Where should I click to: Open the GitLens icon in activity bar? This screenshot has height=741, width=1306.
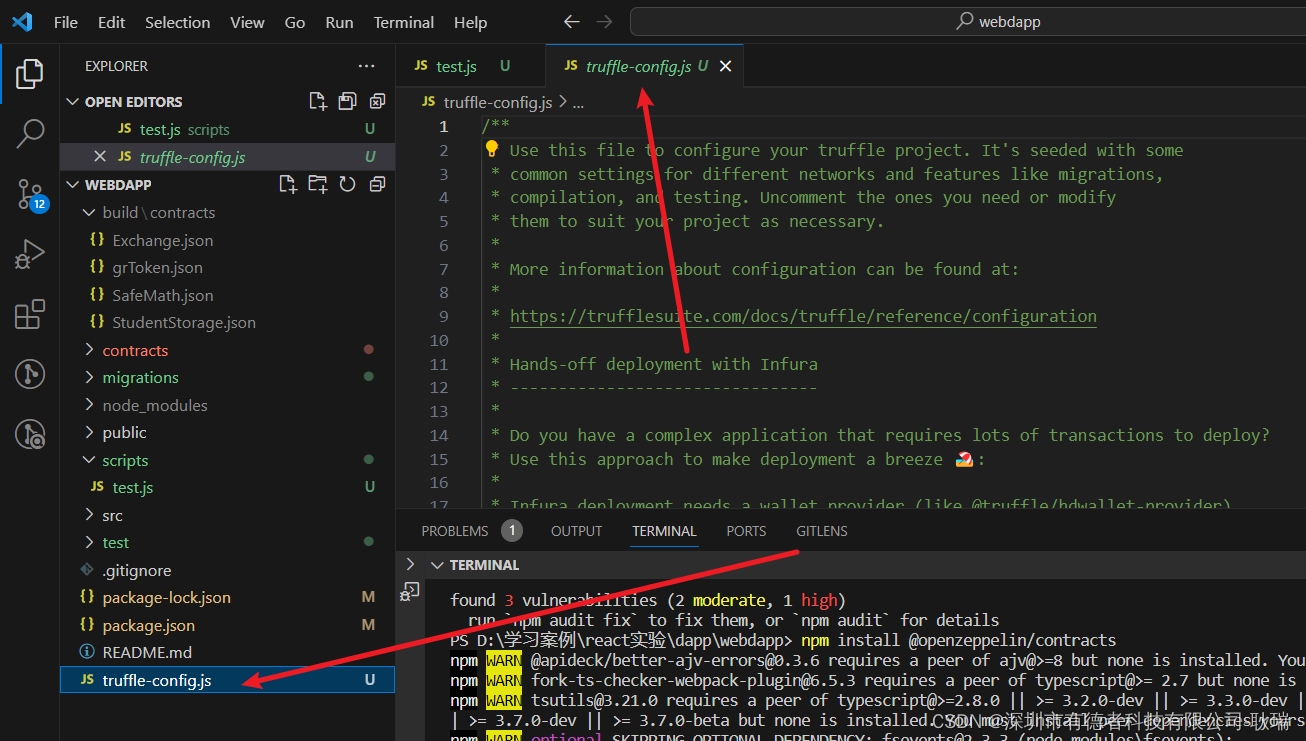(x=30, y=374)
